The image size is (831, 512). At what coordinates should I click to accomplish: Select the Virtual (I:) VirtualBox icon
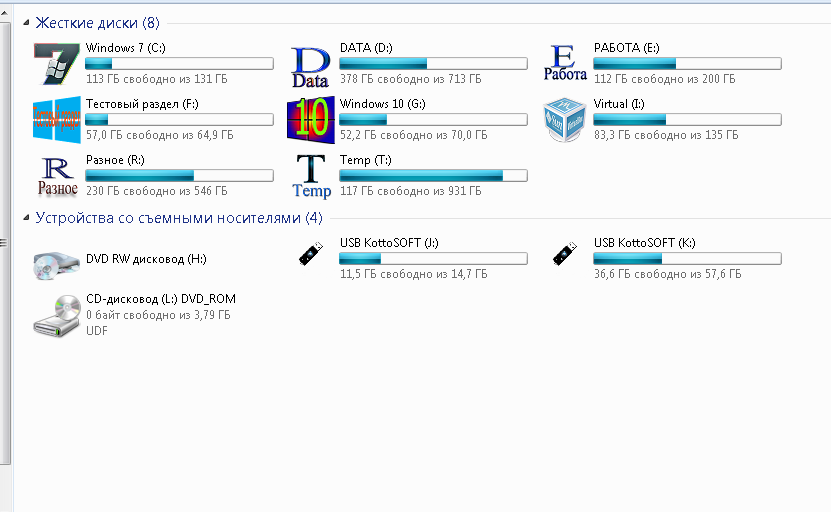[x=564, y=120]
